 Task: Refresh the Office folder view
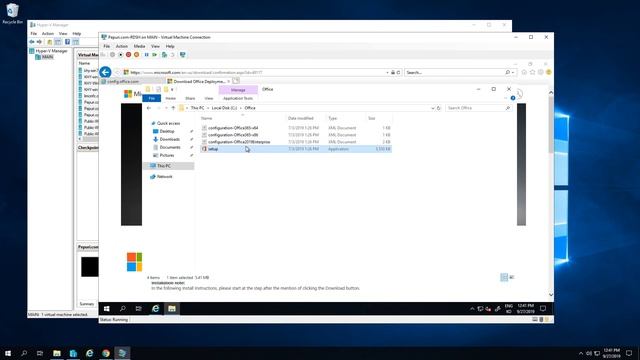pos(439,108)
